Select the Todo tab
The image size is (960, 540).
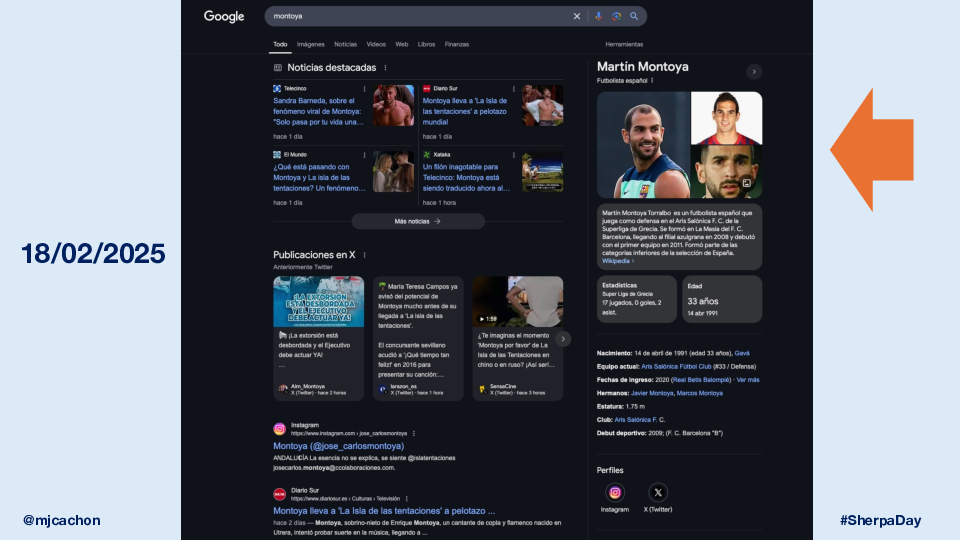click(280, 44)
